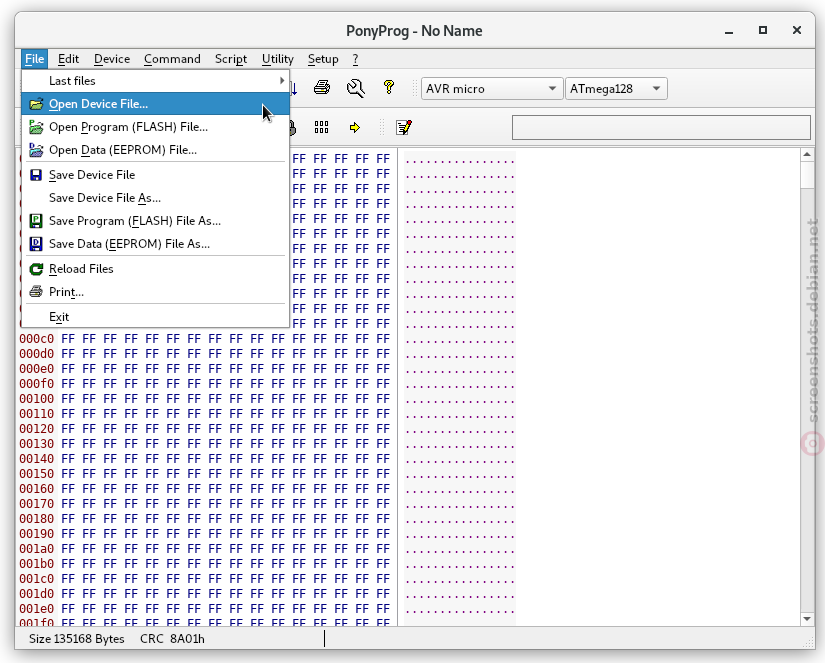Click the icon beside Open Data (EEPROM) File

tap(36, 150)
